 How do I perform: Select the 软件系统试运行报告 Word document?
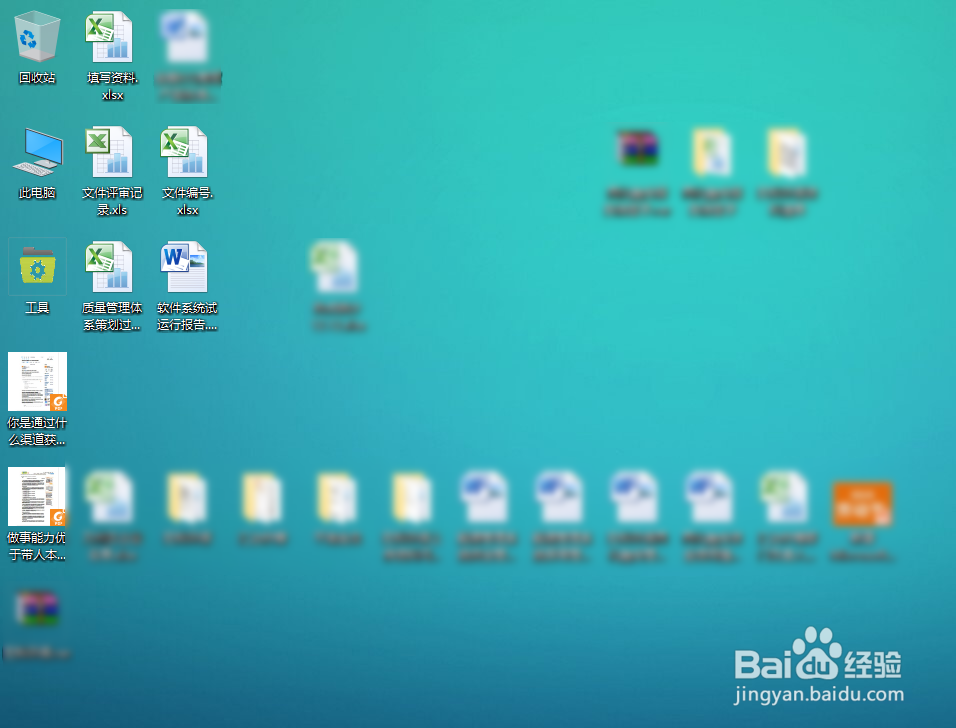tap(185, 267)
